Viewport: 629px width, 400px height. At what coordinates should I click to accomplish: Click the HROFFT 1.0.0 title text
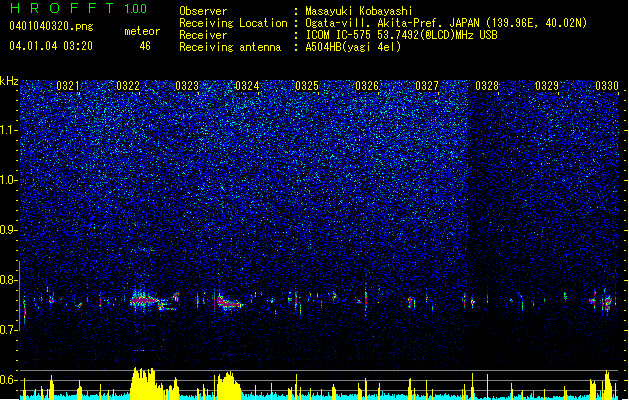tap(79, 8)
